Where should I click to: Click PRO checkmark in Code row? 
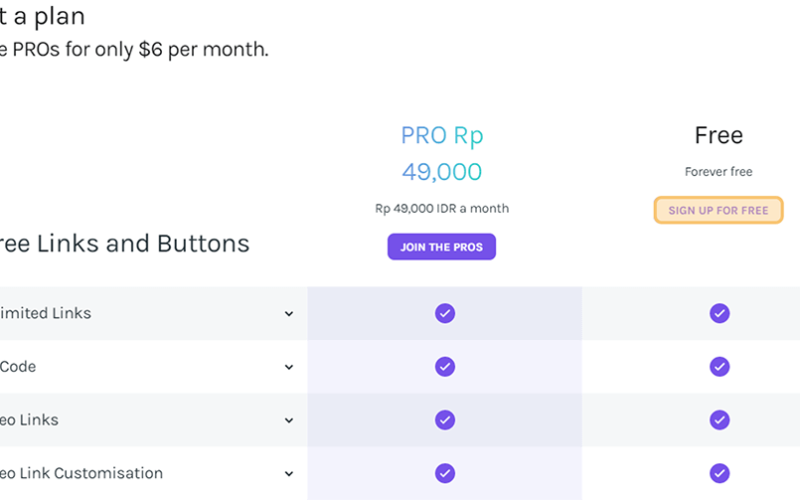click(x=444, y=366)
